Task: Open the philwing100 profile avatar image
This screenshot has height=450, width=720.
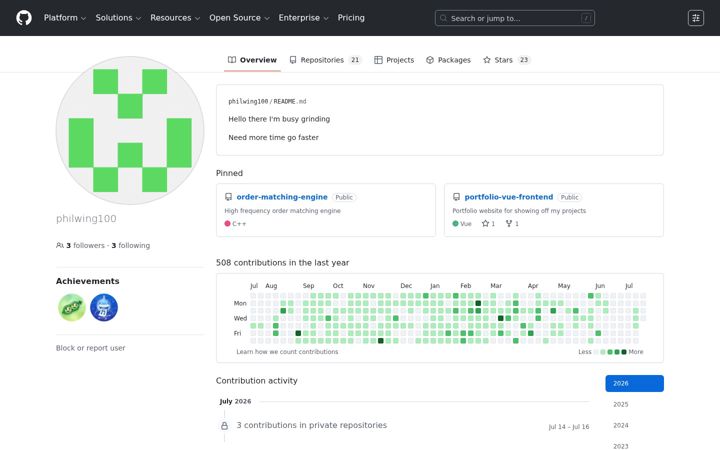Action: point(130,130)
